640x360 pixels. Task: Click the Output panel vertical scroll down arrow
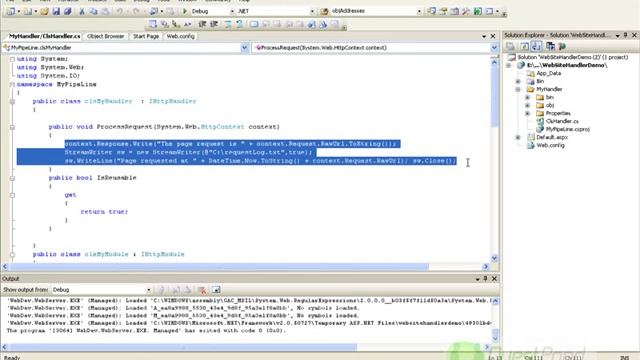click(495, 338)
